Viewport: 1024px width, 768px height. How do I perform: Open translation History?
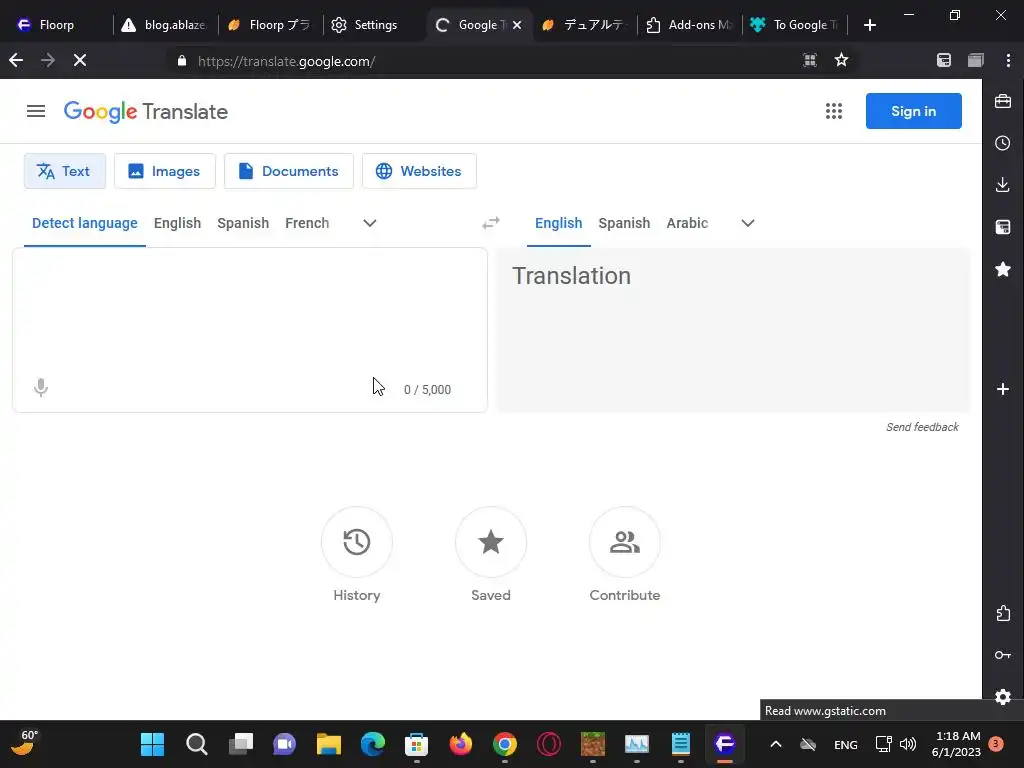coord(357,542)
